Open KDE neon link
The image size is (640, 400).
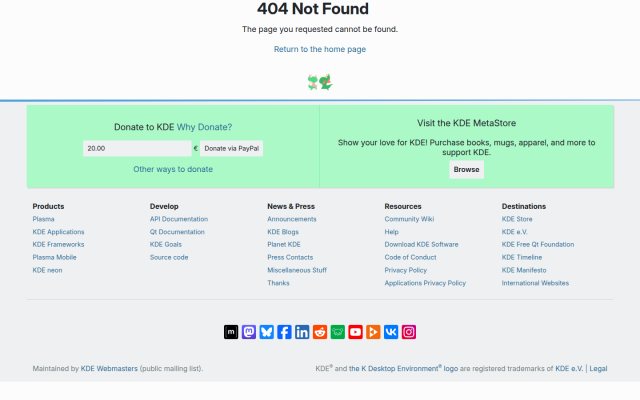(x=47, y=270)
